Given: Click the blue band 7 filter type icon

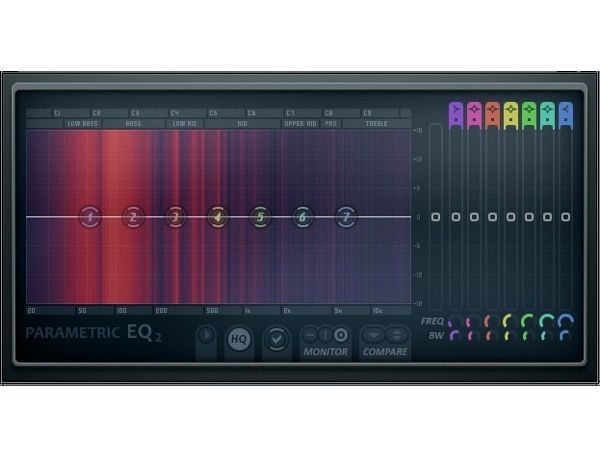Looking at the screenshot, I should tap(566, 113).
